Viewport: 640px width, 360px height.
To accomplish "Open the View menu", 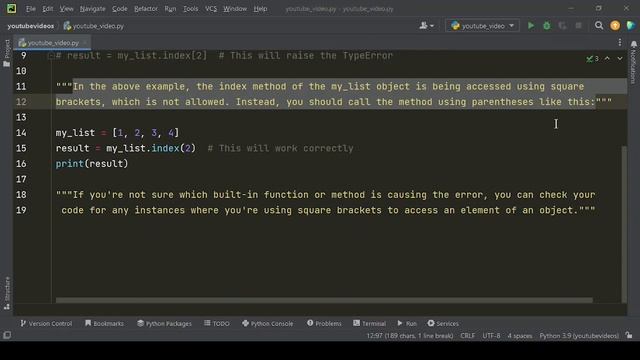I will point(66,9).
